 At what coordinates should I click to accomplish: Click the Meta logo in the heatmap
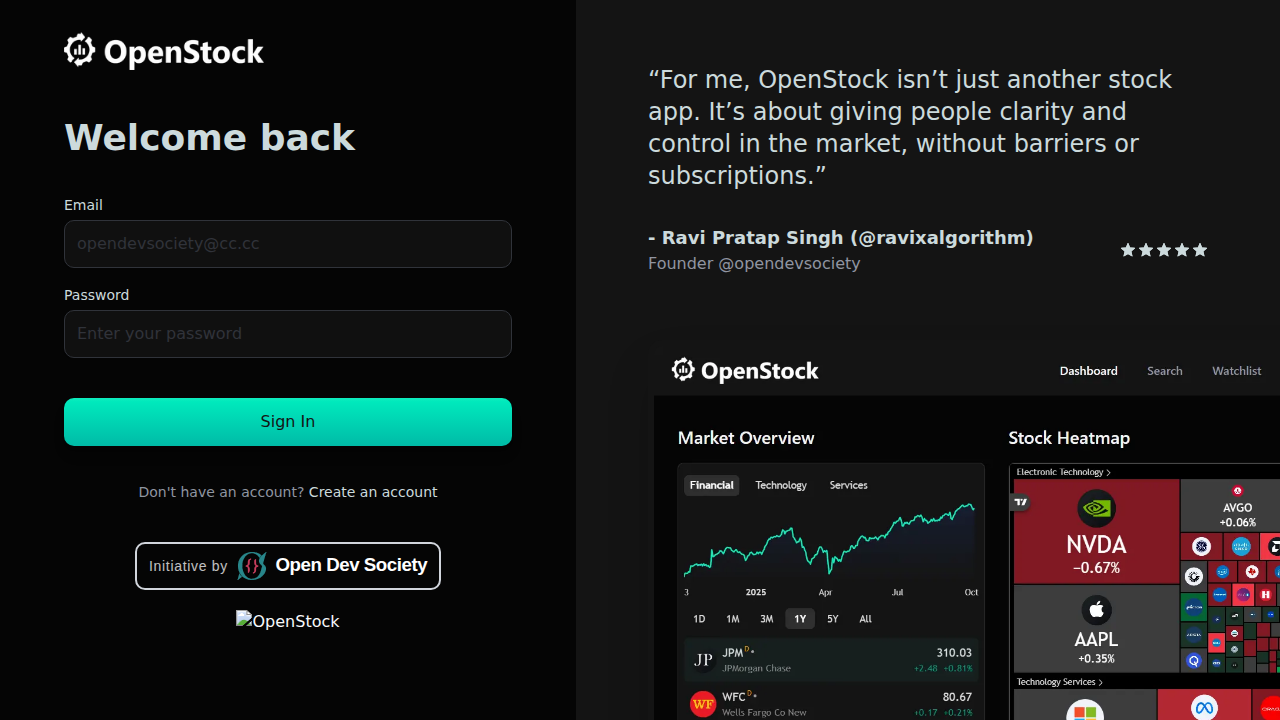1204,707
